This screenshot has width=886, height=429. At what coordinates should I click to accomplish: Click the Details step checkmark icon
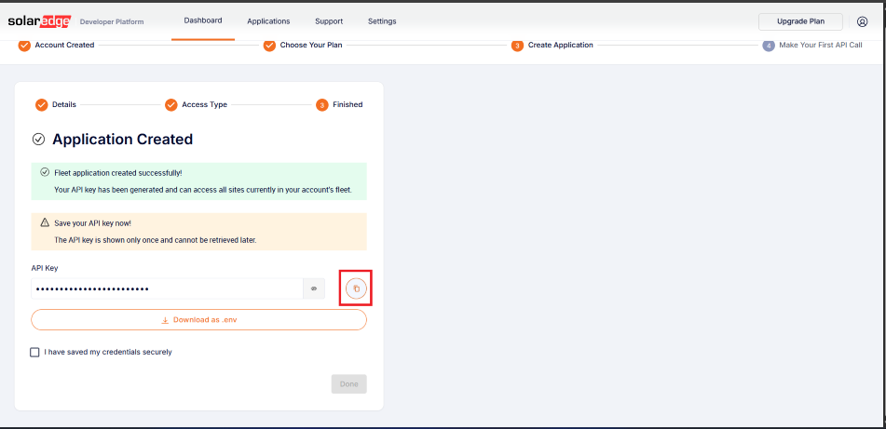[41, 105]
